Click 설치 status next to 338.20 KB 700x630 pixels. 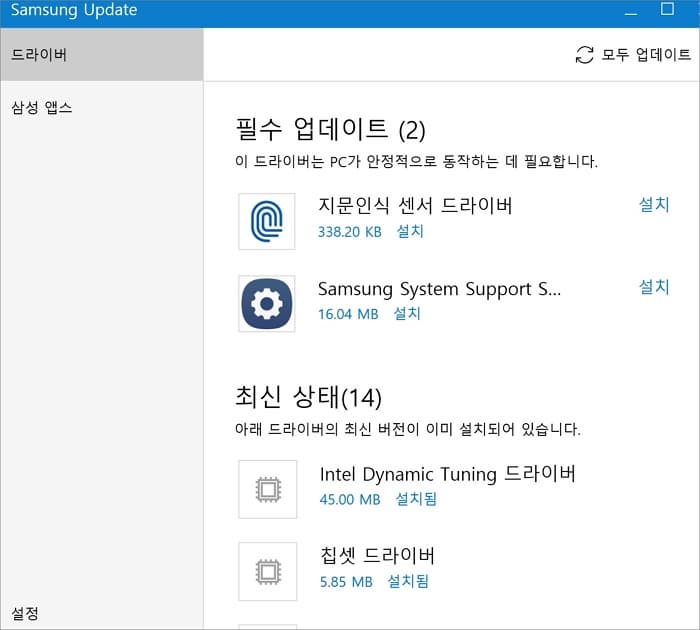tap(410, 231)
